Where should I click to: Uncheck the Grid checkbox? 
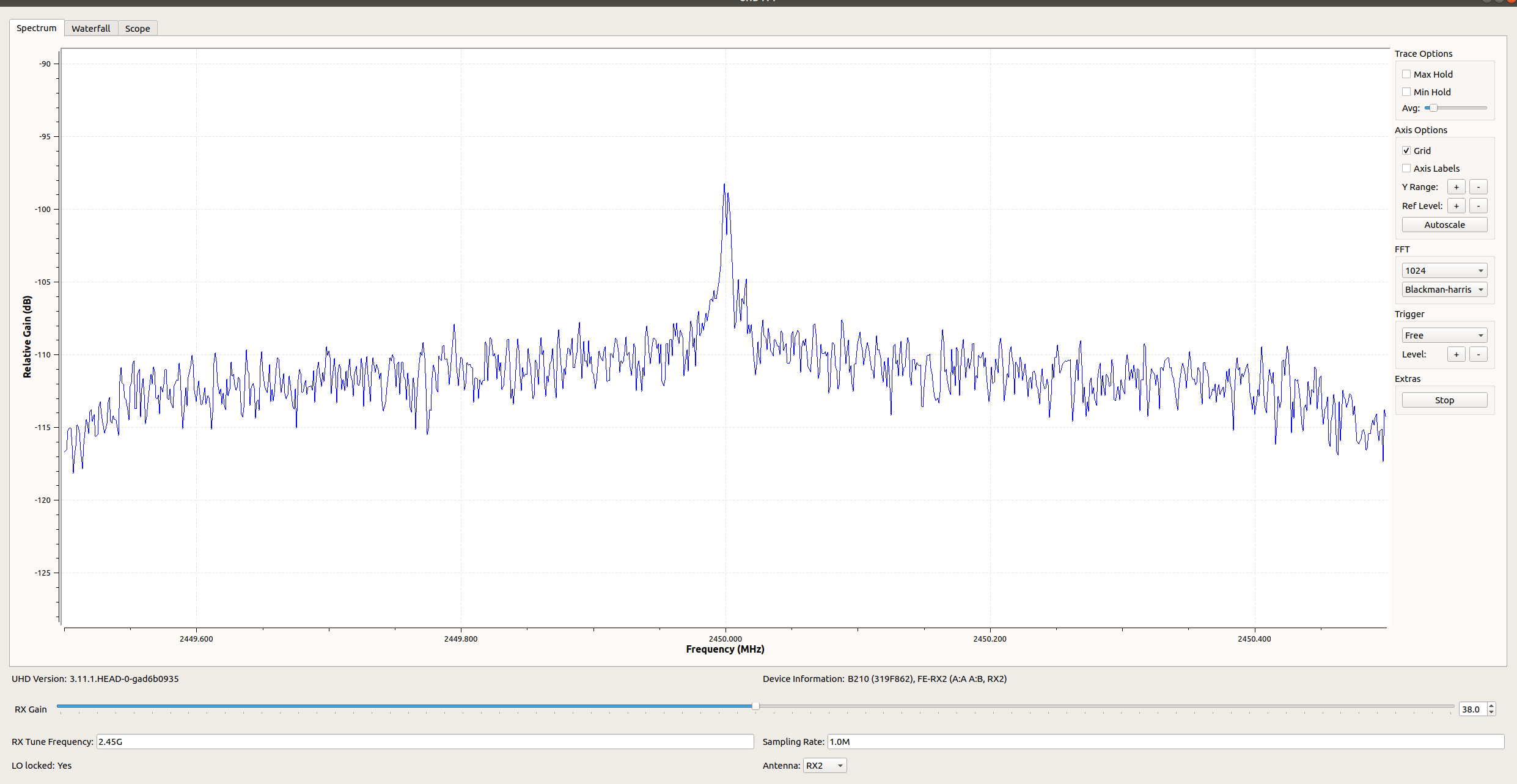point(1406,150)
